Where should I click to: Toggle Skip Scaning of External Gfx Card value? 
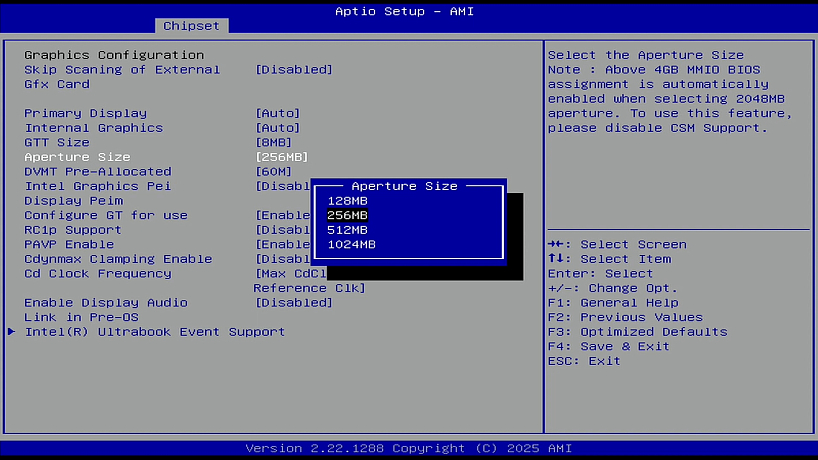pyautogui.click(x=294, y=70)
